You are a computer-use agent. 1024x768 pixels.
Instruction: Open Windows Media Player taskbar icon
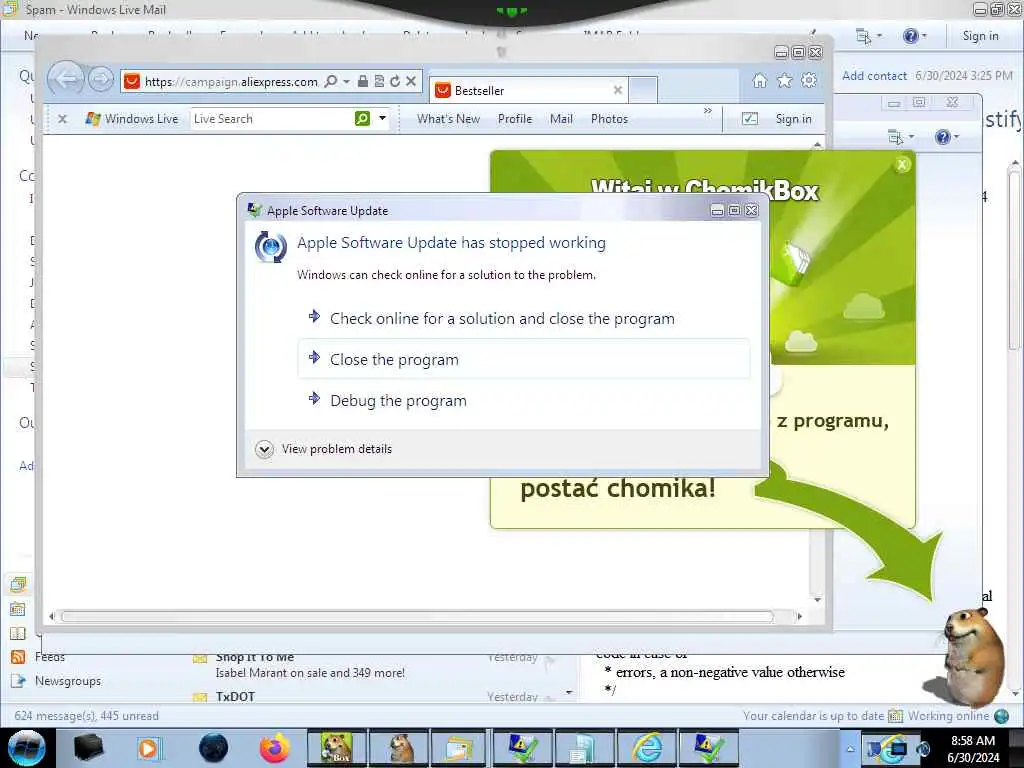148,748
